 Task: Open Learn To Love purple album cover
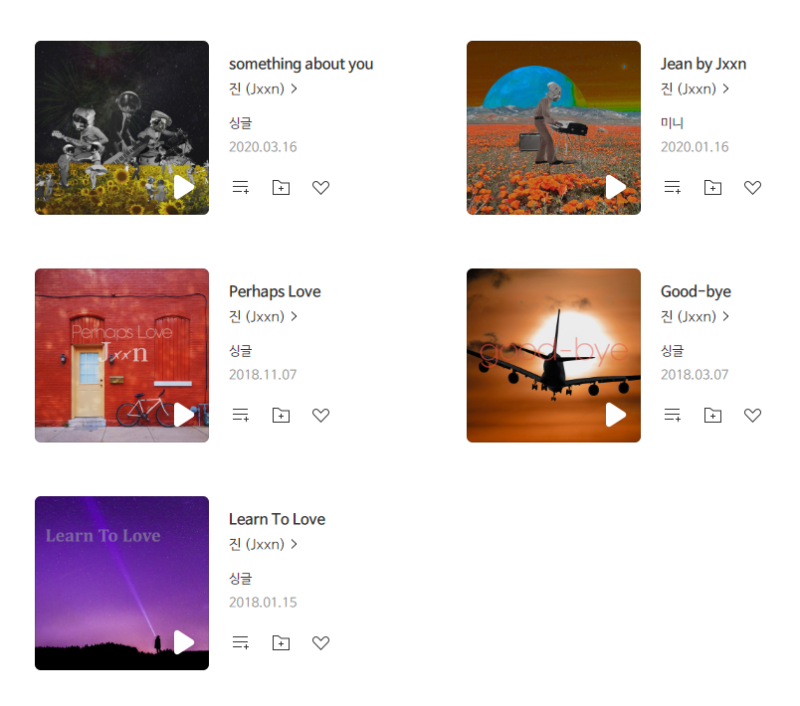pyautogui.click(x=122, y=583)
